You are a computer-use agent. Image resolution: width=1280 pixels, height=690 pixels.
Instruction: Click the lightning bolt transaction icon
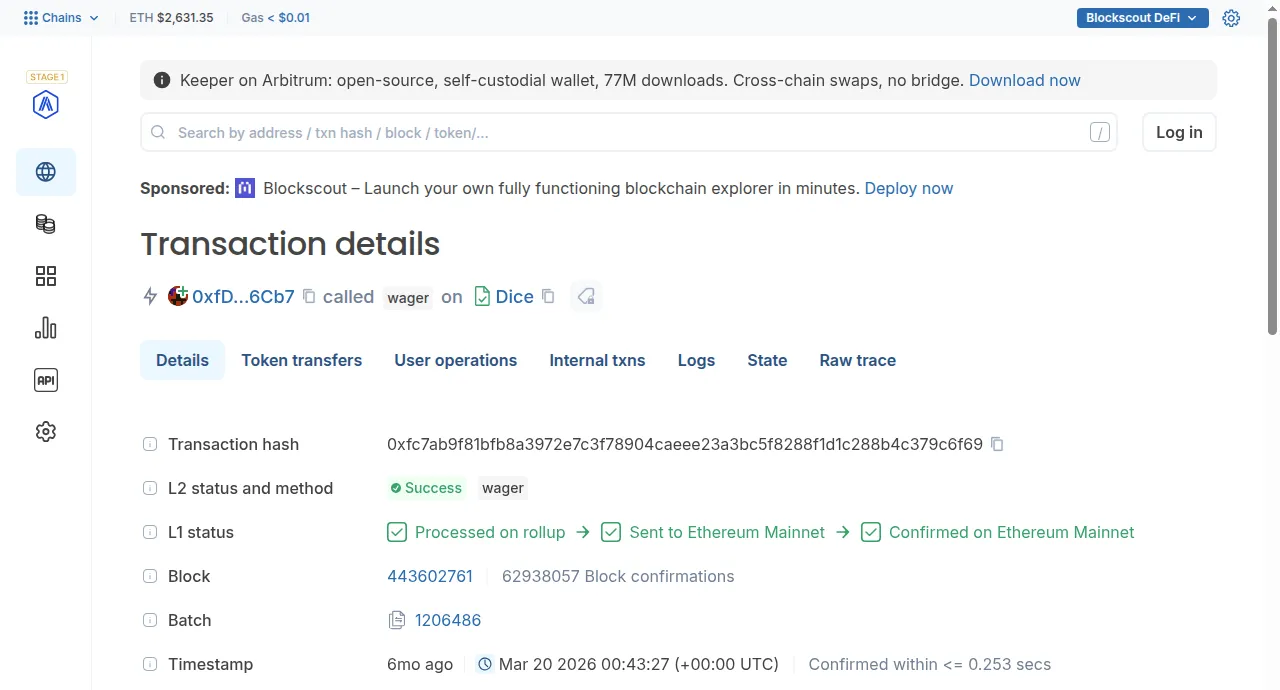point(150,296)
